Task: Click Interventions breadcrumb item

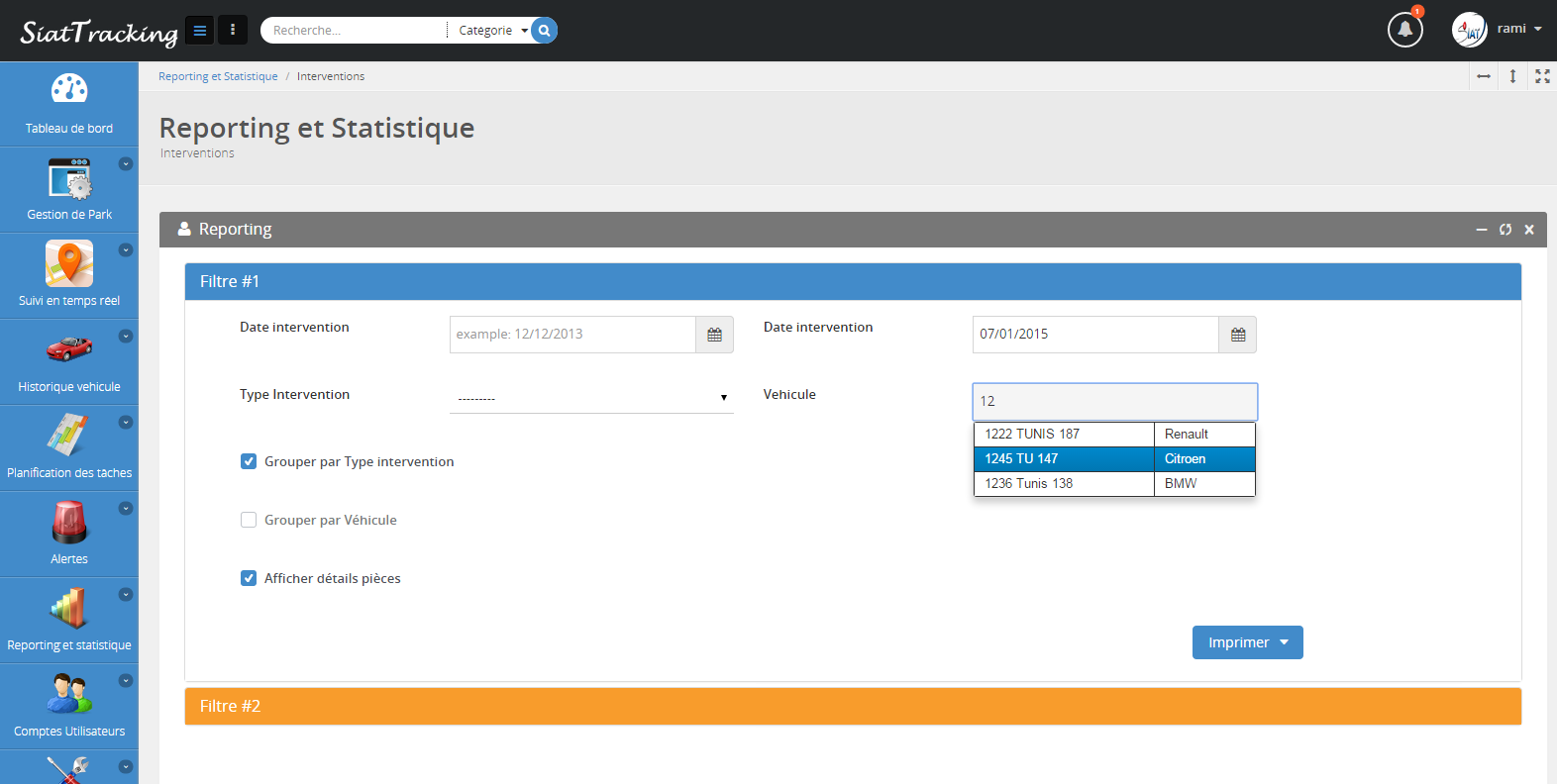Action: [331, 76]
